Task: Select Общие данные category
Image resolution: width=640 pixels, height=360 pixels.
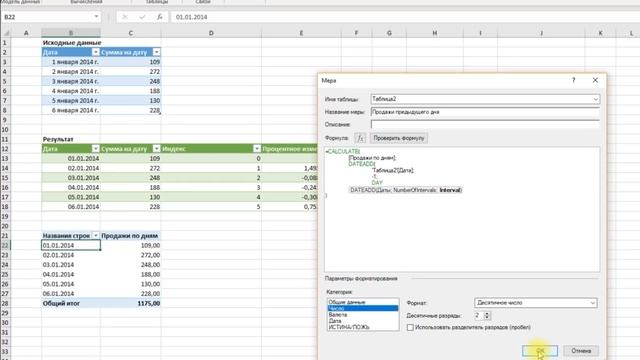Action: pyautogui.click(x=363, y=302)
